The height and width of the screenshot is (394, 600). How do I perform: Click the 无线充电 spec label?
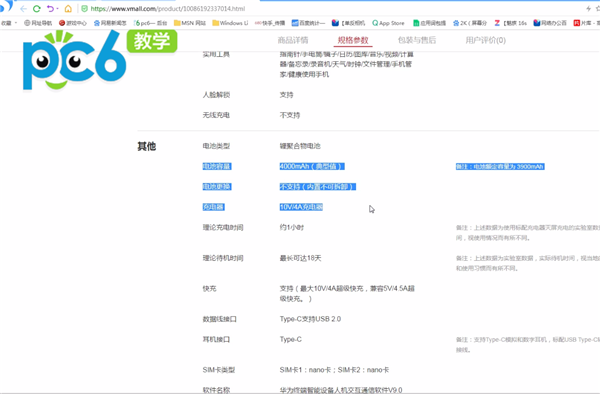(216, 115)
